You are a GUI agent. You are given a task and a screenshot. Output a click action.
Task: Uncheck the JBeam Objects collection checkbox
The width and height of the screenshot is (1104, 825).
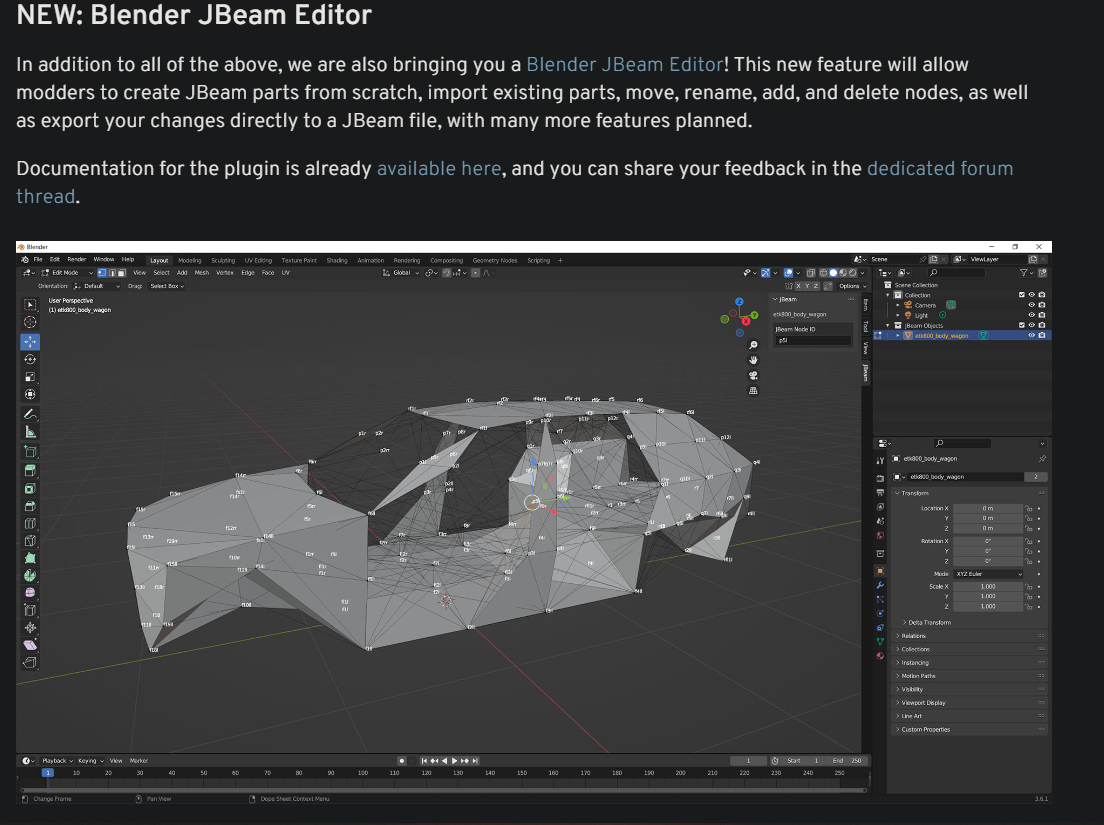point(1022,325)
